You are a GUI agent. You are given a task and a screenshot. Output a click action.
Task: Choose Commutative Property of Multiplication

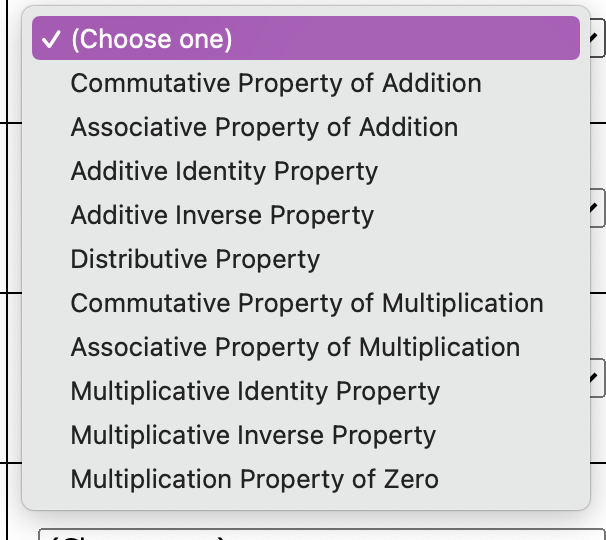(306, 303)
